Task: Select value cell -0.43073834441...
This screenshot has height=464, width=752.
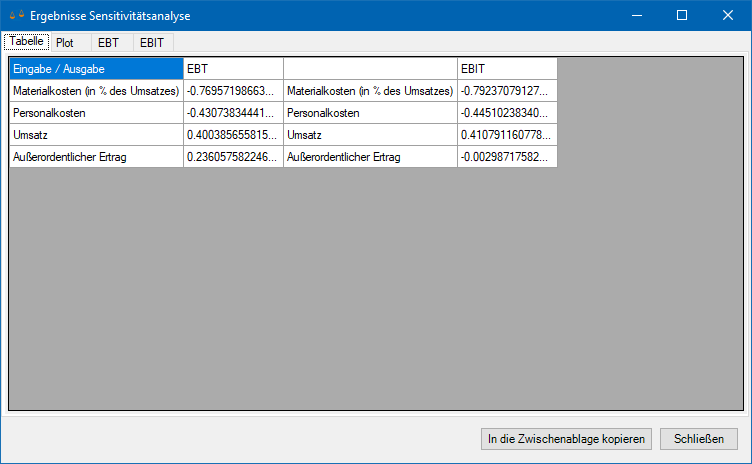Action: coord(233,113)
